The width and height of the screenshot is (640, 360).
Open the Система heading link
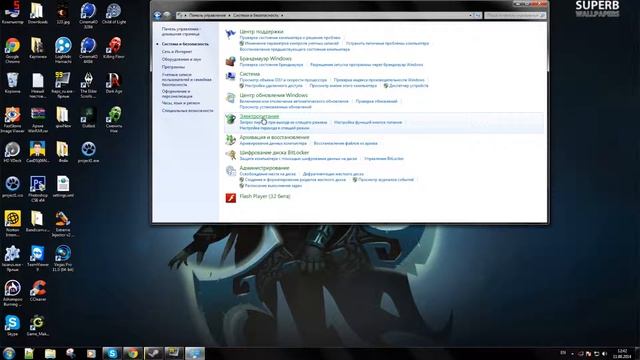[x=250, y=74]
